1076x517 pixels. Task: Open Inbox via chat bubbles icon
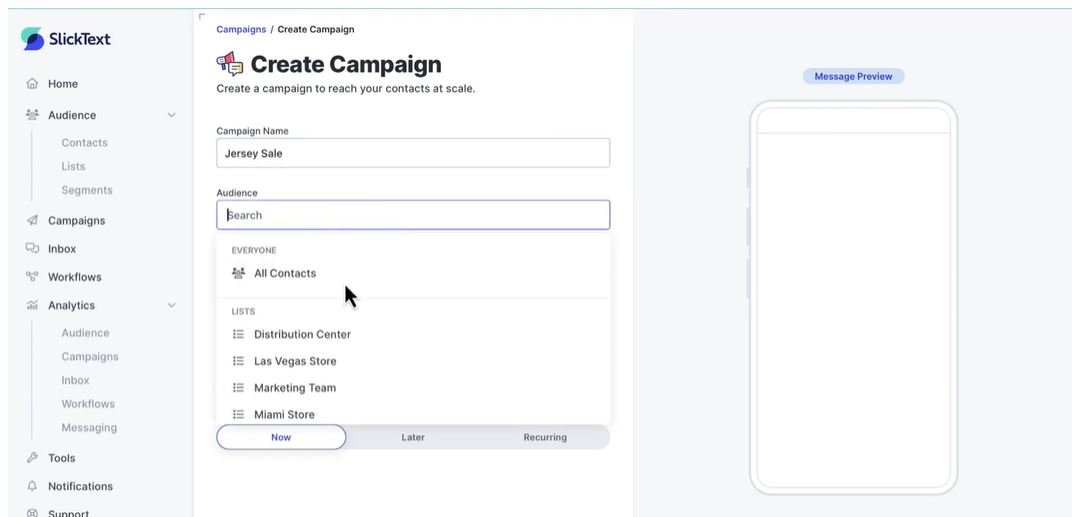tap(32, 249)
